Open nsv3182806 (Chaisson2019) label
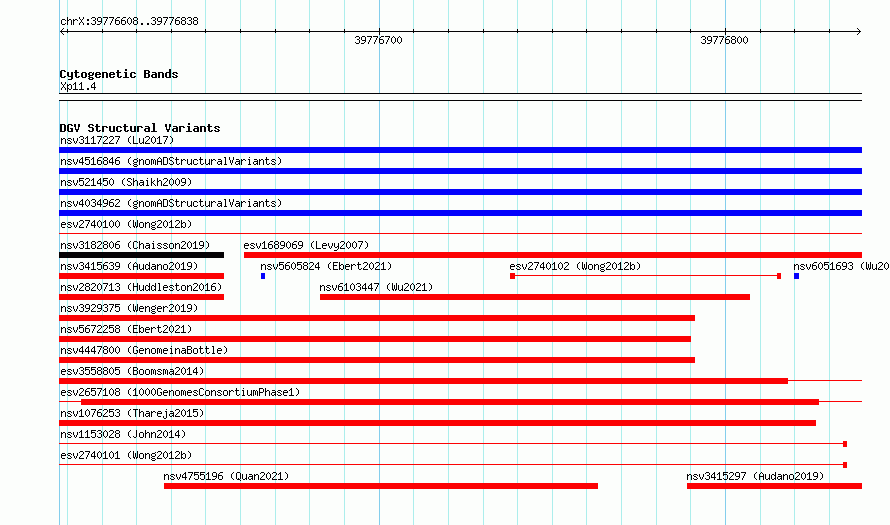 [135, 245]
